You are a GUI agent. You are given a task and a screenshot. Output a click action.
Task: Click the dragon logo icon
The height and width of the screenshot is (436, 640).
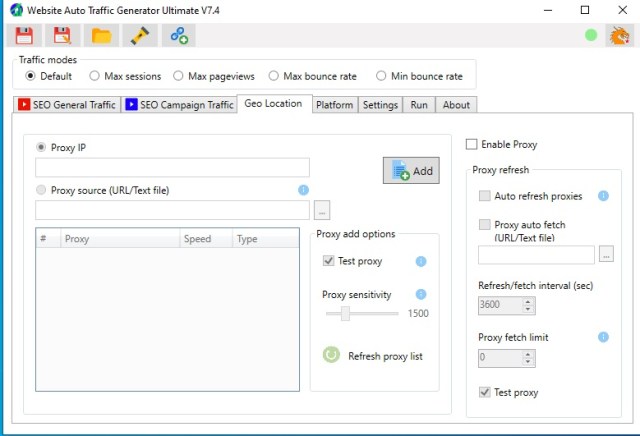620,36
